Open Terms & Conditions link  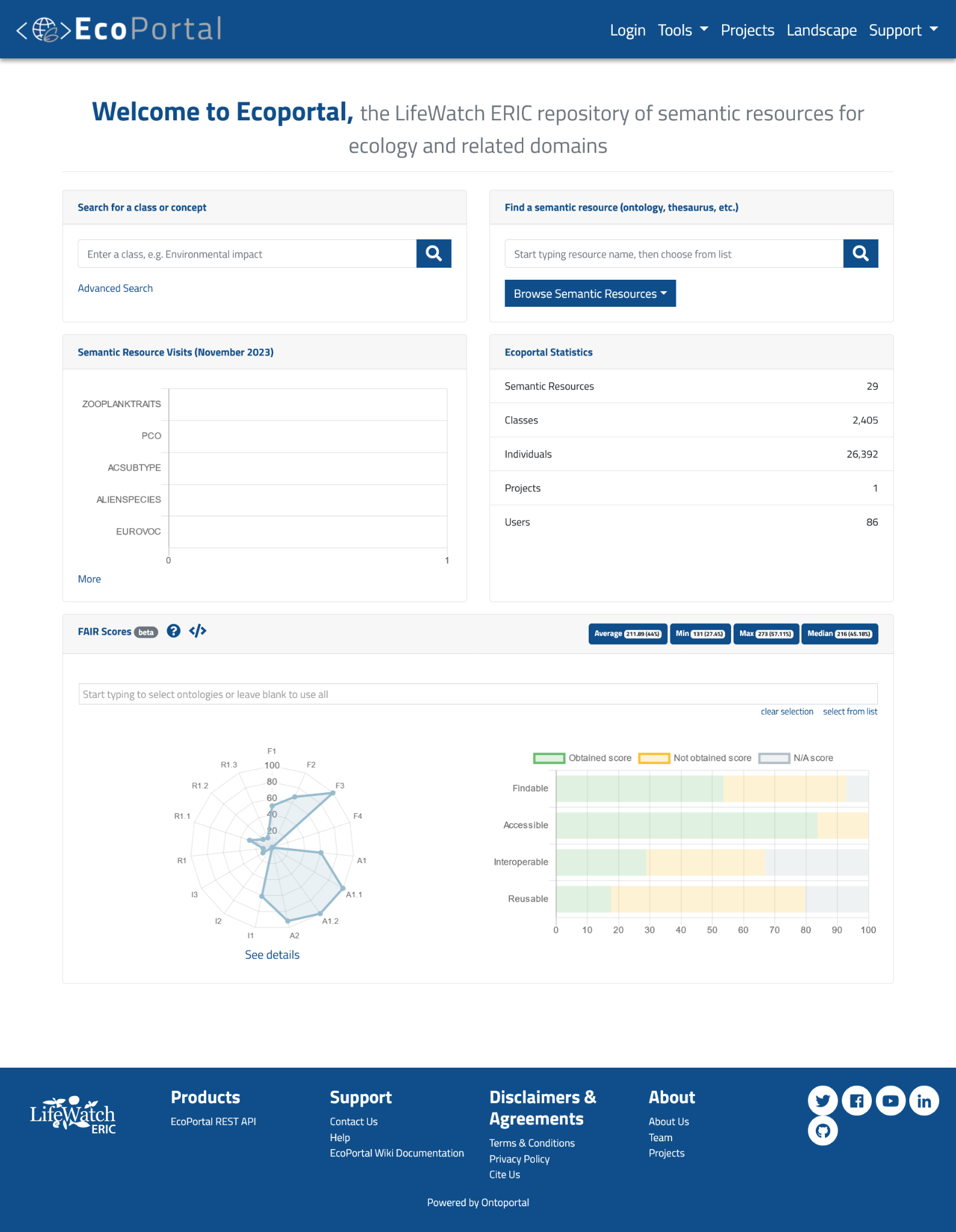coord(532,1143)
